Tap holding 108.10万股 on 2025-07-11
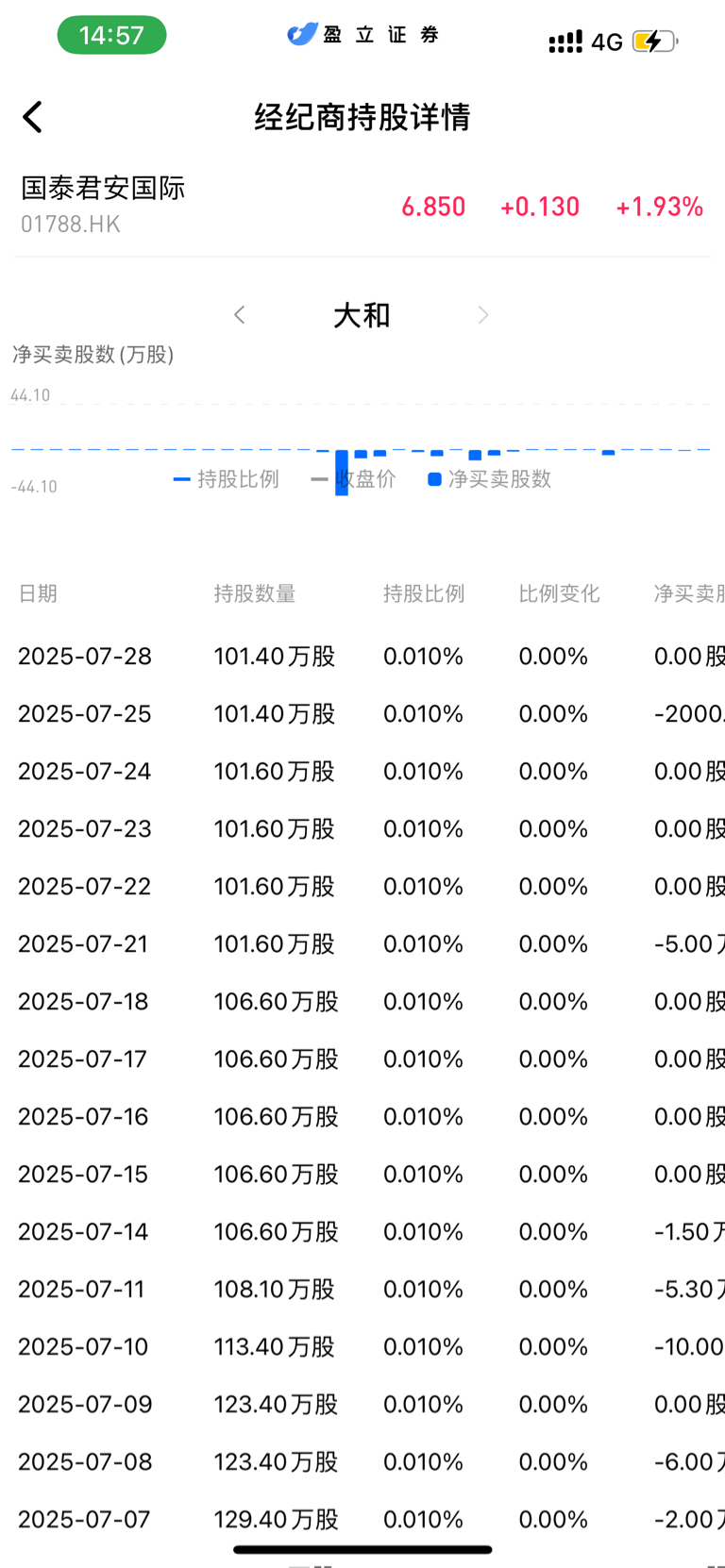 (275, 1290)
